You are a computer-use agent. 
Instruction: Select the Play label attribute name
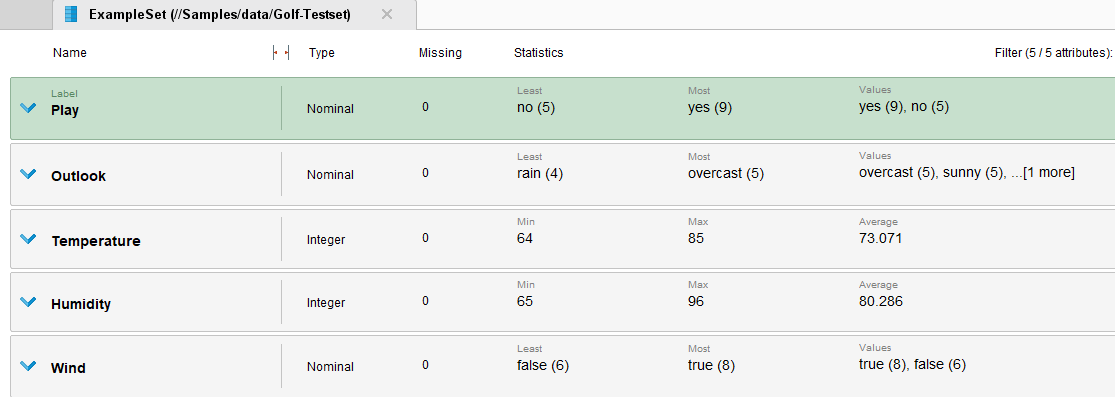click(65, 110)
